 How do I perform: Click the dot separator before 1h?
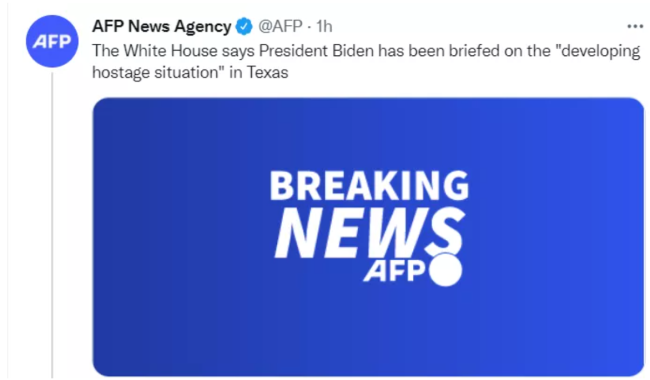309,27
